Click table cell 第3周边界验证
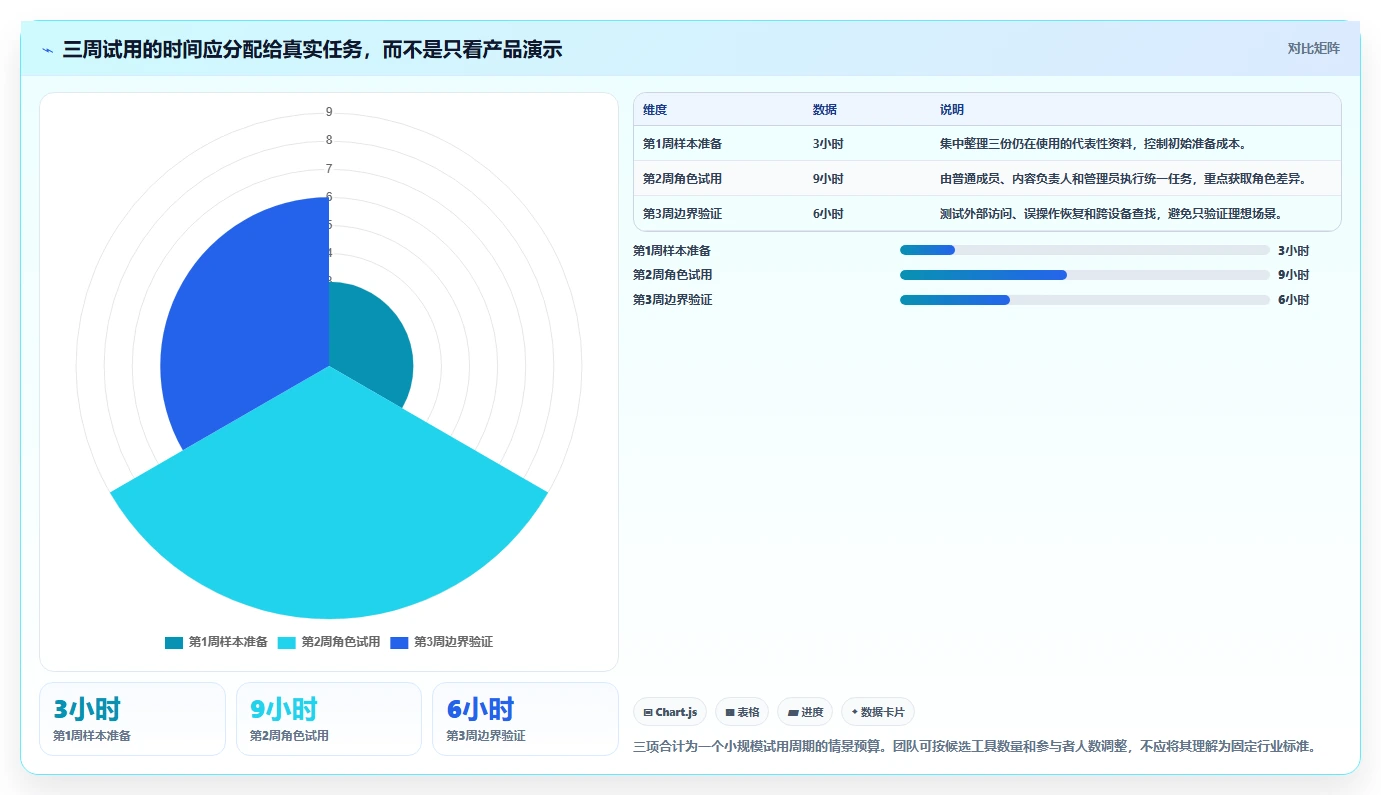 tap(683, 214)
